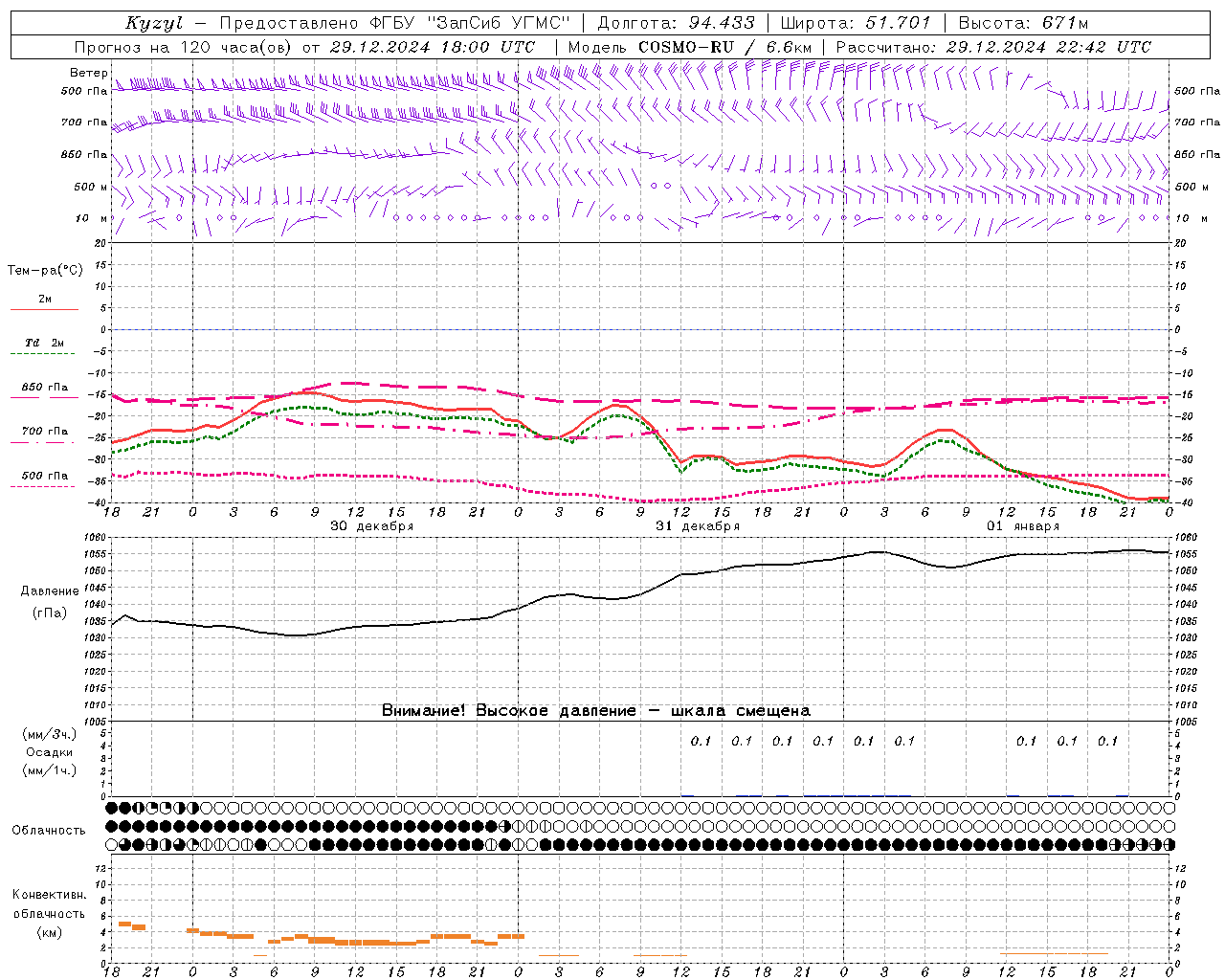
Task: Click warning "Внимание! Высокое давление — шкала смещена"
Action: [x=596, y=710]
